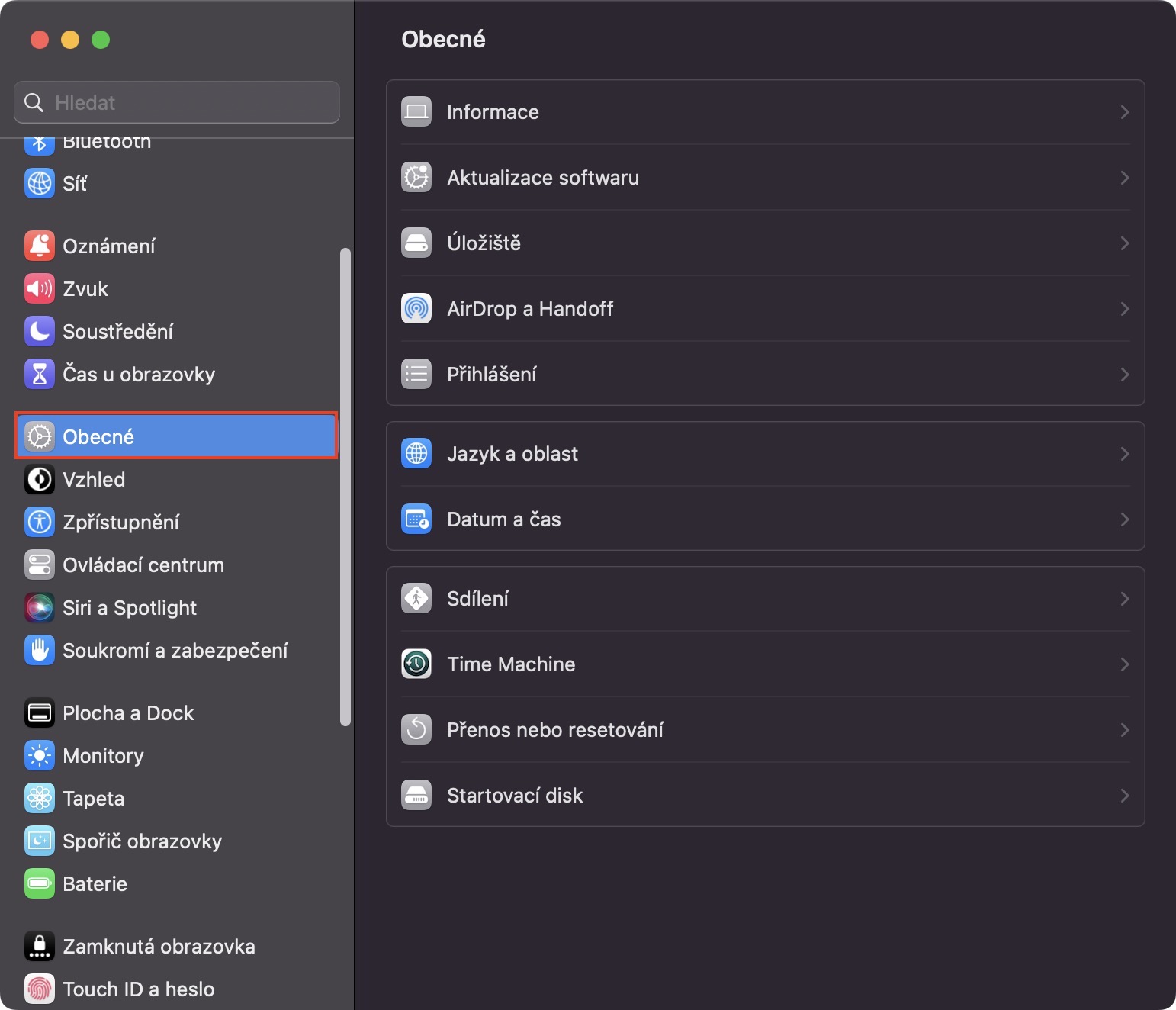Click the Datum a čas calendar icon

click(x=416, y=519)
